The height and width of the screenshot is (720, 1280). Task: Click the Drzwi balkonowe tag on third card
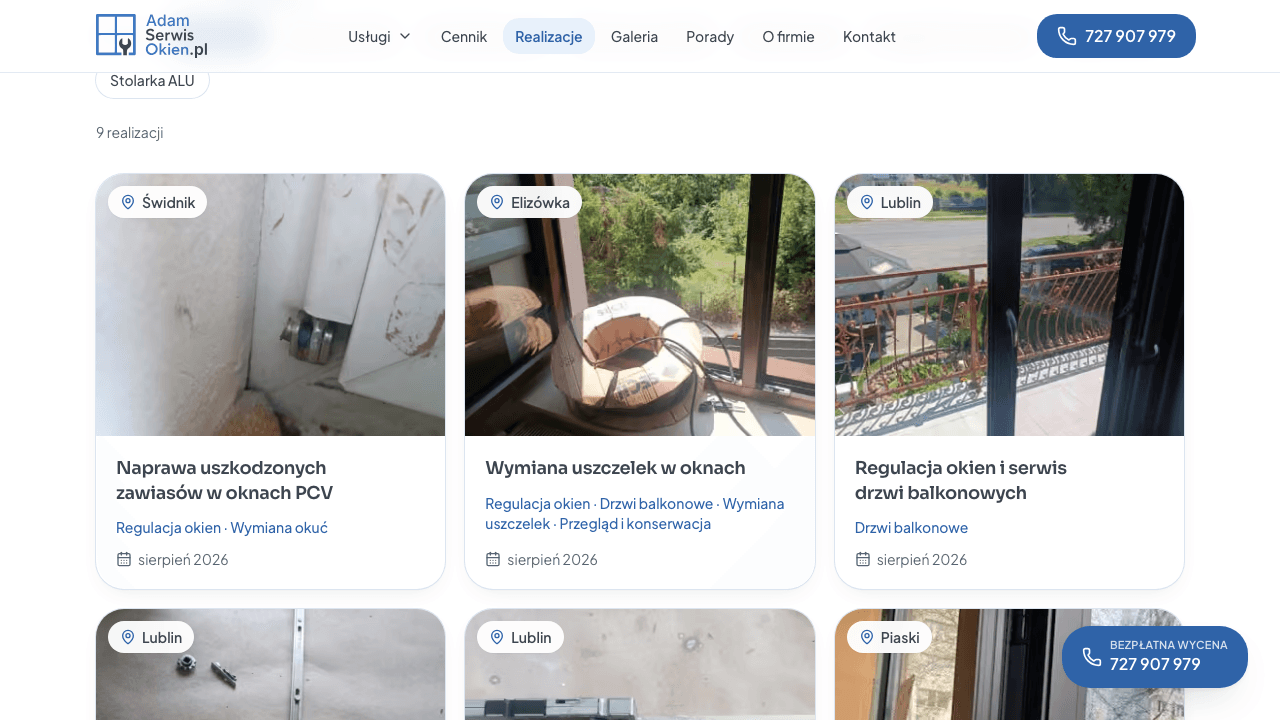tap(912, 528)
